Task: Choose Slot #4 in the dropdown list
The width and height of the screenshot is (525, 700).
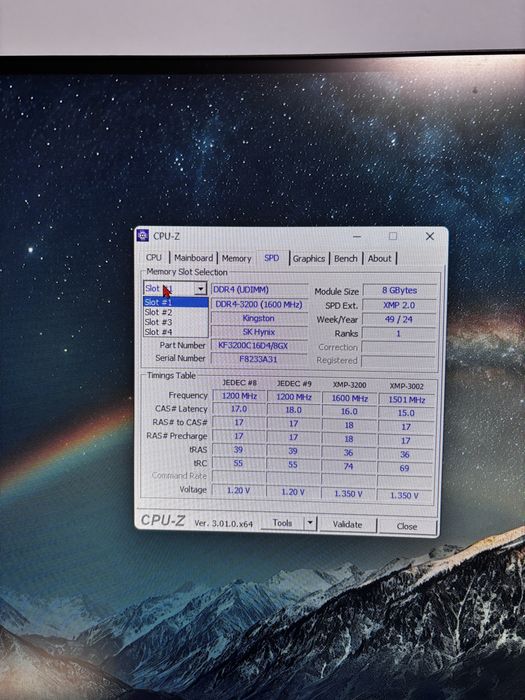Action: (175, 332)
